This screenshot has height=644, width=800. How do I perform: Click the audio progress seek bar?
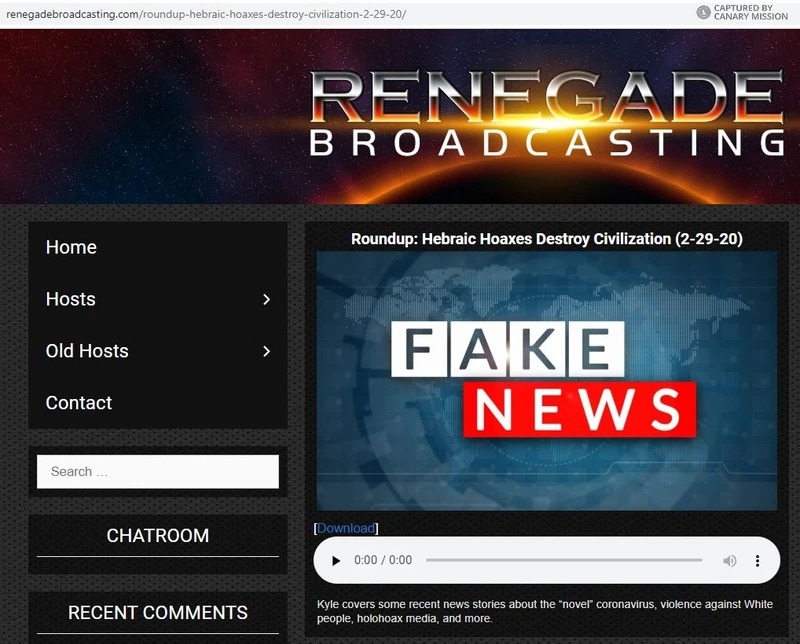565,560
